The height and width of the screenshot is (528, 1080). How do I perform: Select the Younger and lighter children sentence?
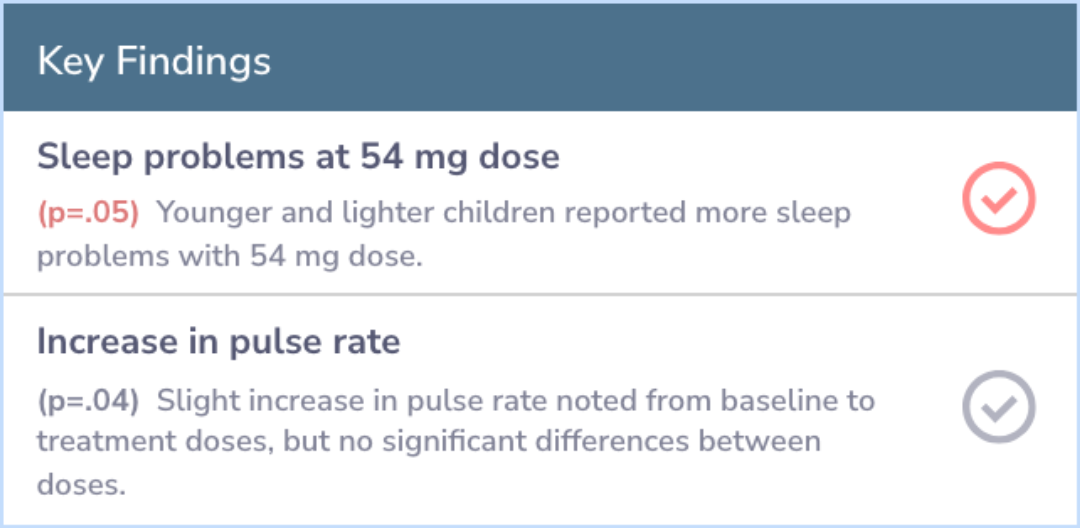pos(504,213)
